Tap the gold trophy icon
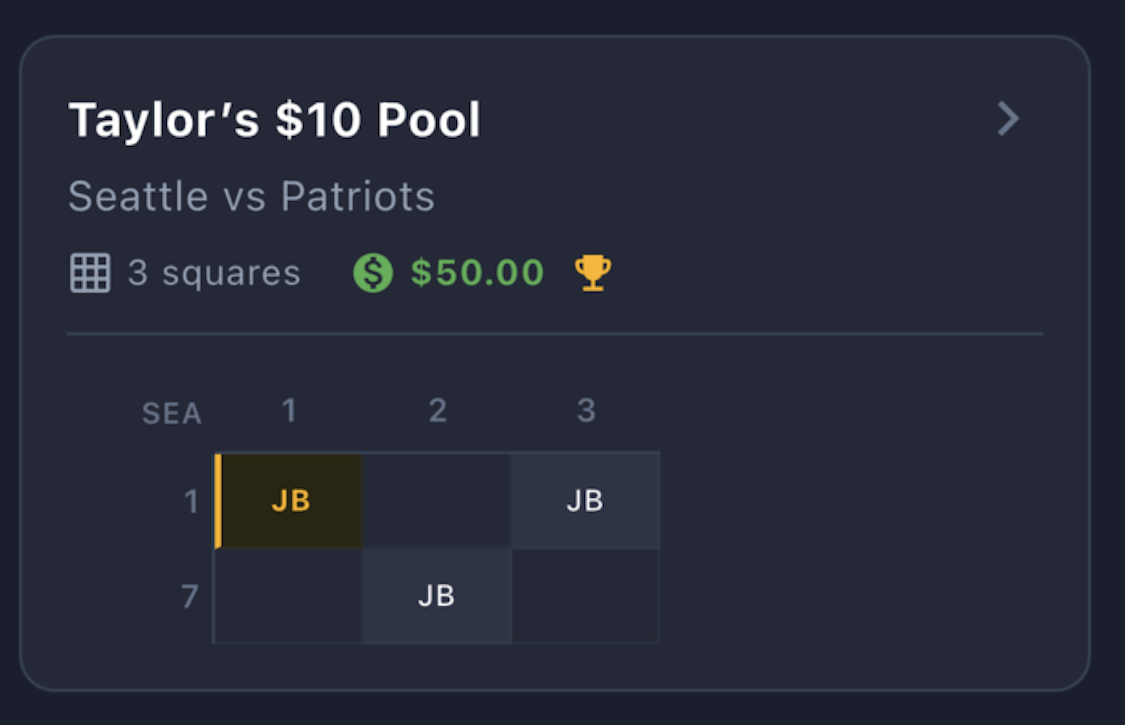This screenshot has height=725, width=1125. (x=592, y=273)
